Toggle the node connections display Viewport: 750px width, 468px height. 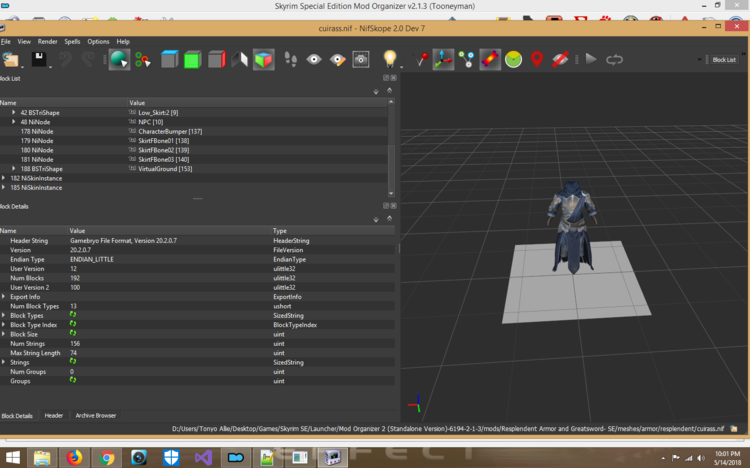tap(466, 60)
